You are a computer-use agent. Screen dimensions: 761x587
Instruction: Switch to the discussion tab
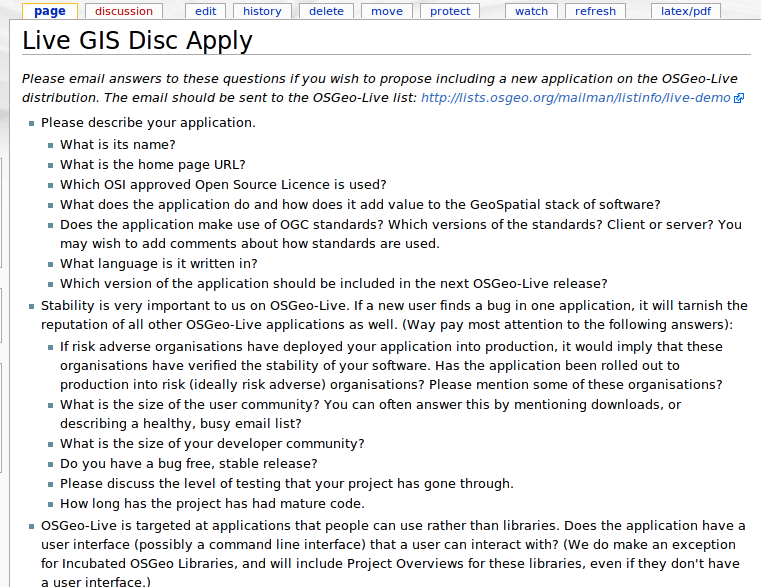pos(124,11)
